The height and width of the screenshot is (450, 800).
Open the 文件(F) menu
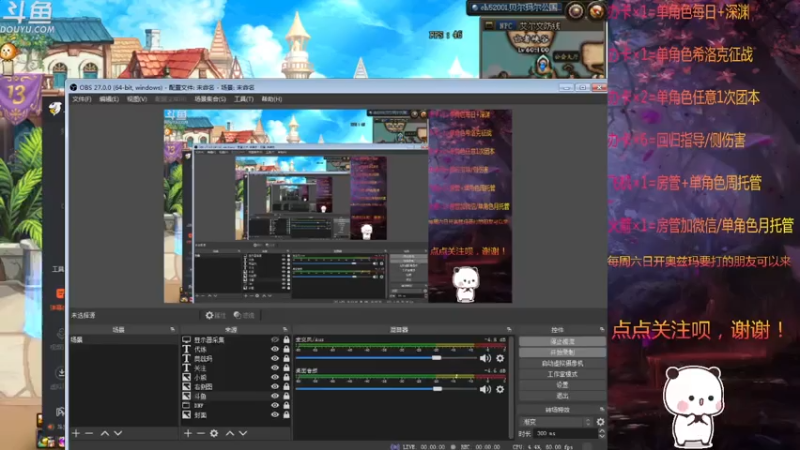point(82,99)
